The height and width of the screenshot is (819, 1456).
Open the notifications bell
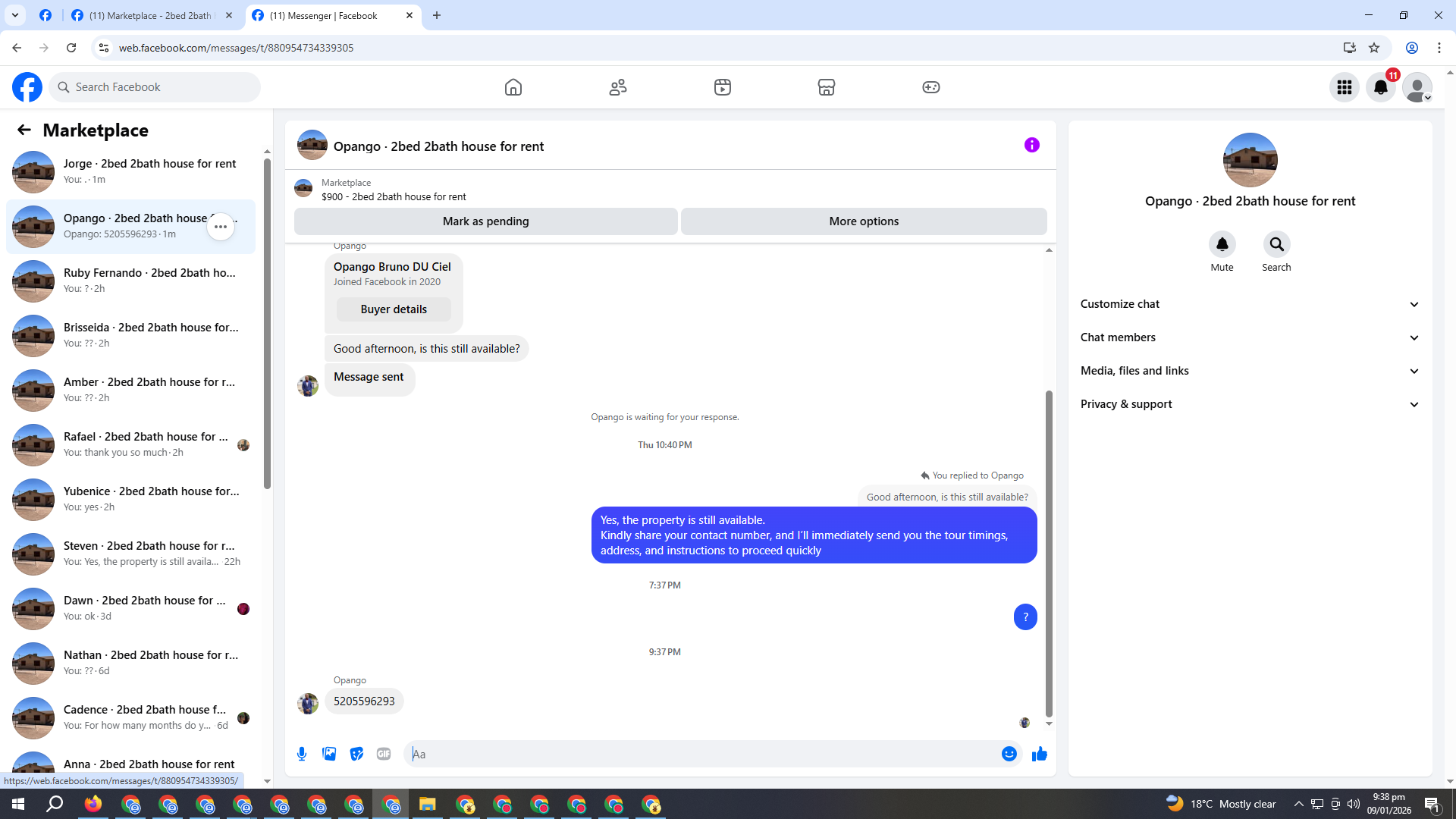coord(1380,87)
